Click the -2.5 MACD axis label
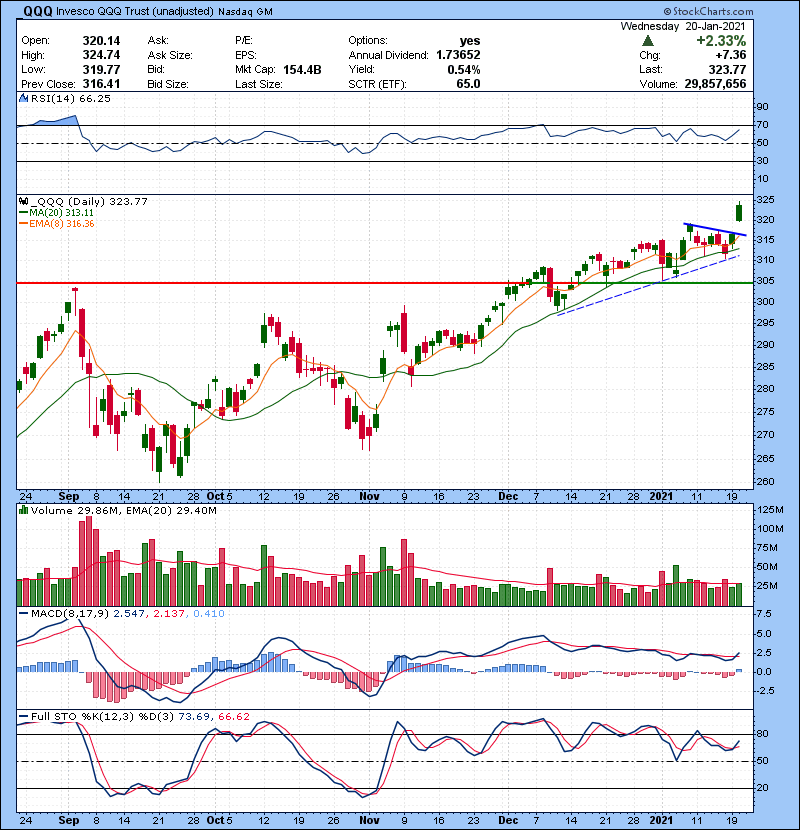The width and height of the screenshot is (800, 830). coord(766,691)
